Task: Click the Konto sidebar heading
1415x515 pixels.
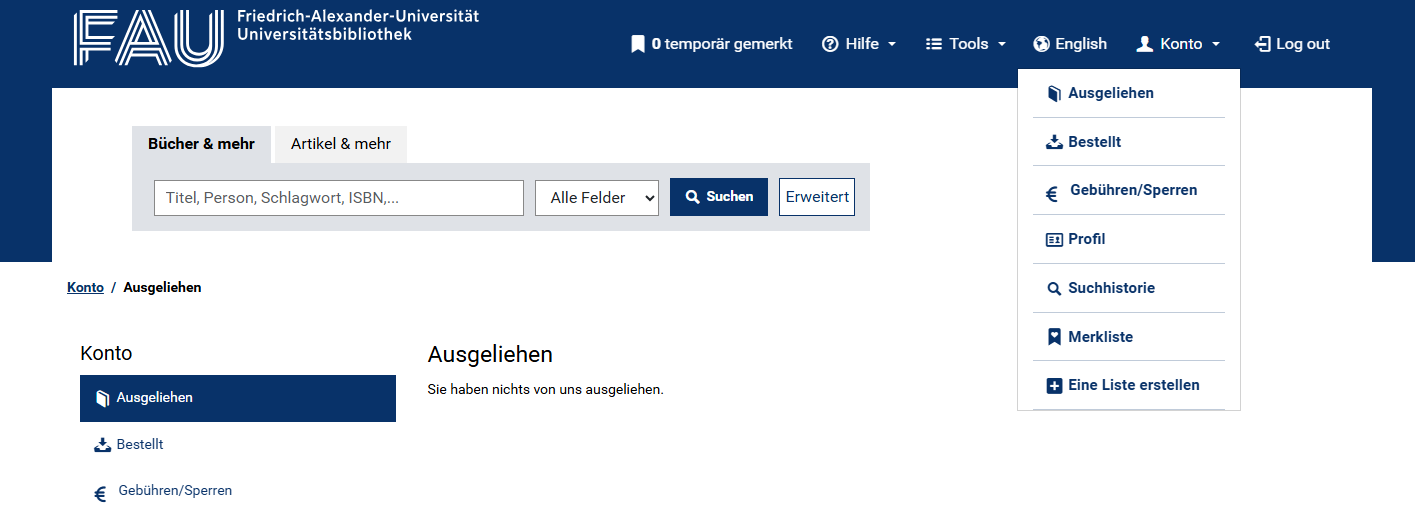Action: pos(106,353)
